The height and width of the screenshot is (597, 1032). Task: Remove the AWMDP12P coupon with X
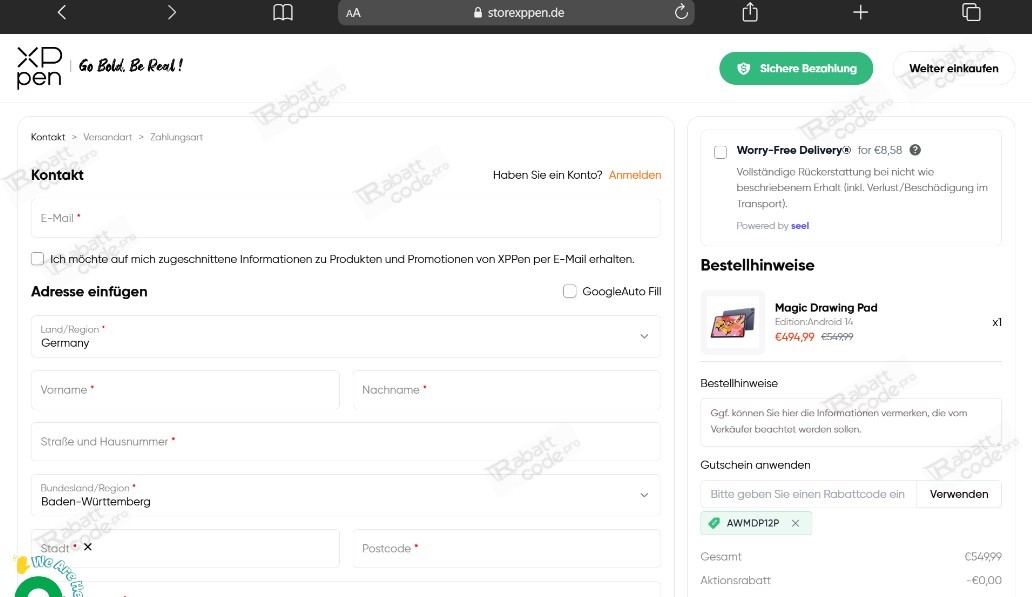(x=795, y=523)
